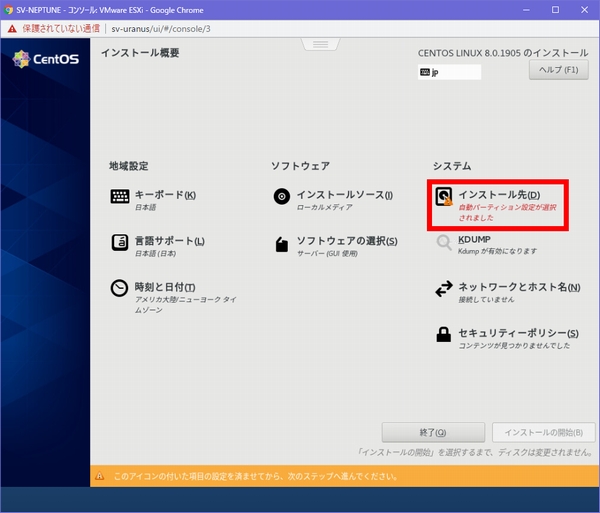Select the installation destination disk icon
Screen dimensions: 600x513
(444, 196)
